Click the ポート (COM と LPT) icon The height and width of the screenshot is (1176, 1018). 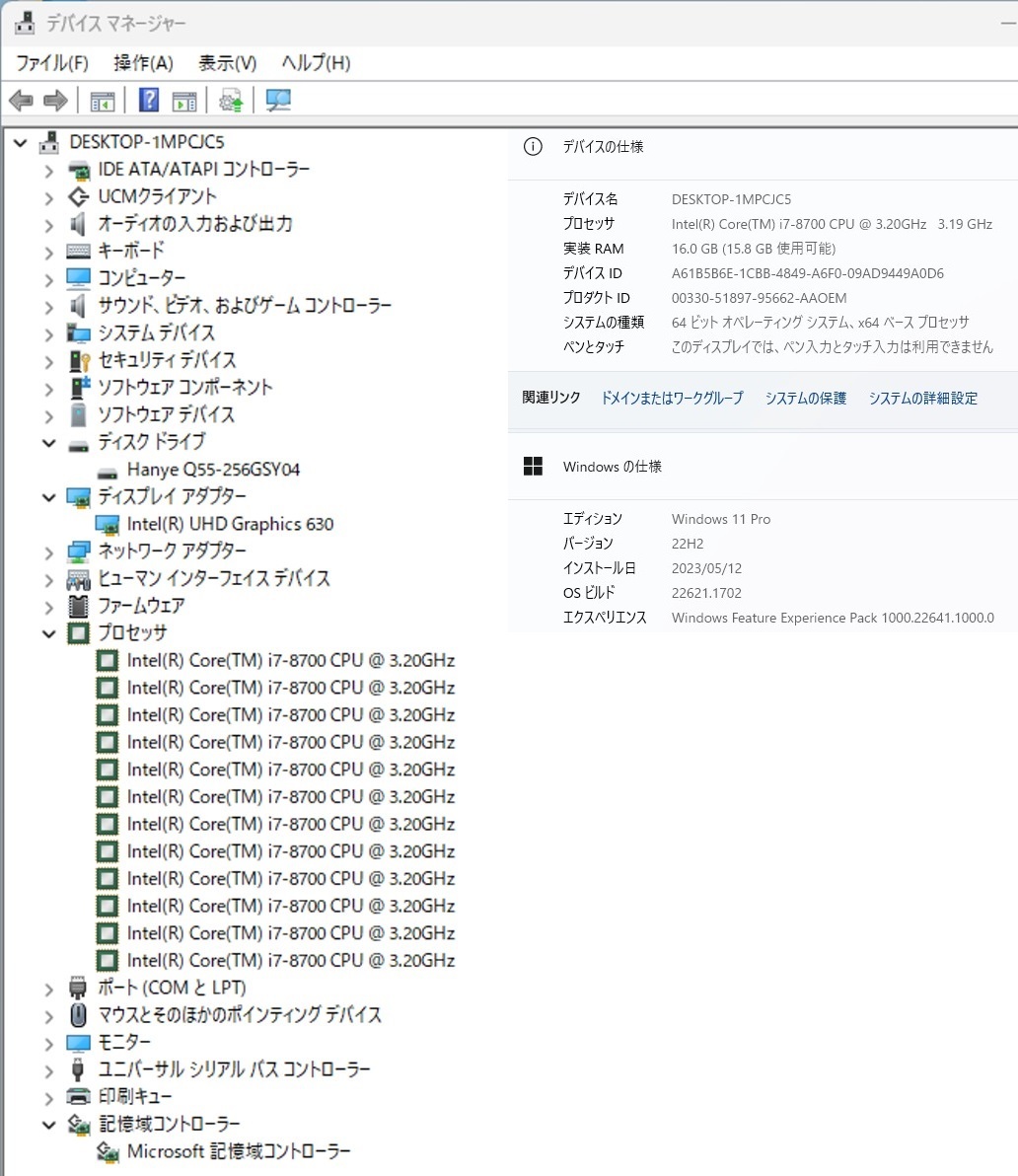click(78, 988)
